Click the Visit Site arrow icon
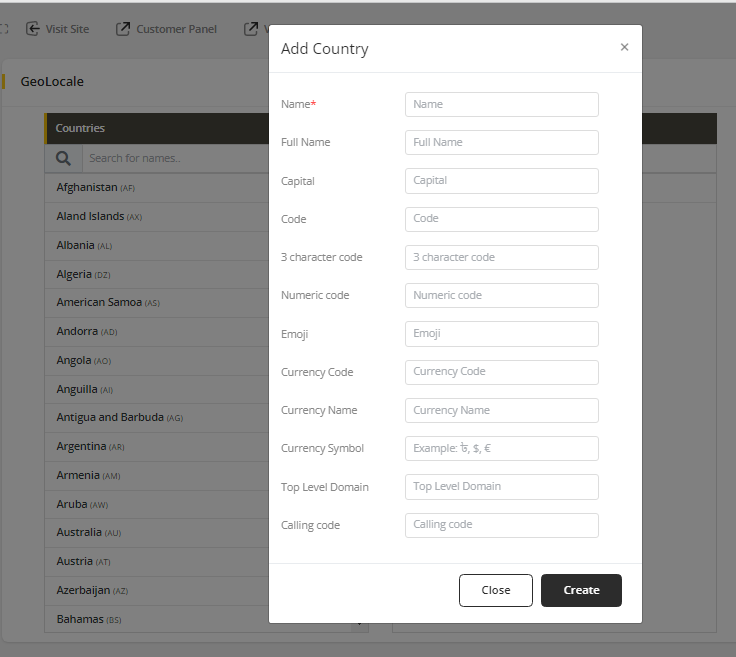Viewport: 736px width, 657px height. coord(33,29)
